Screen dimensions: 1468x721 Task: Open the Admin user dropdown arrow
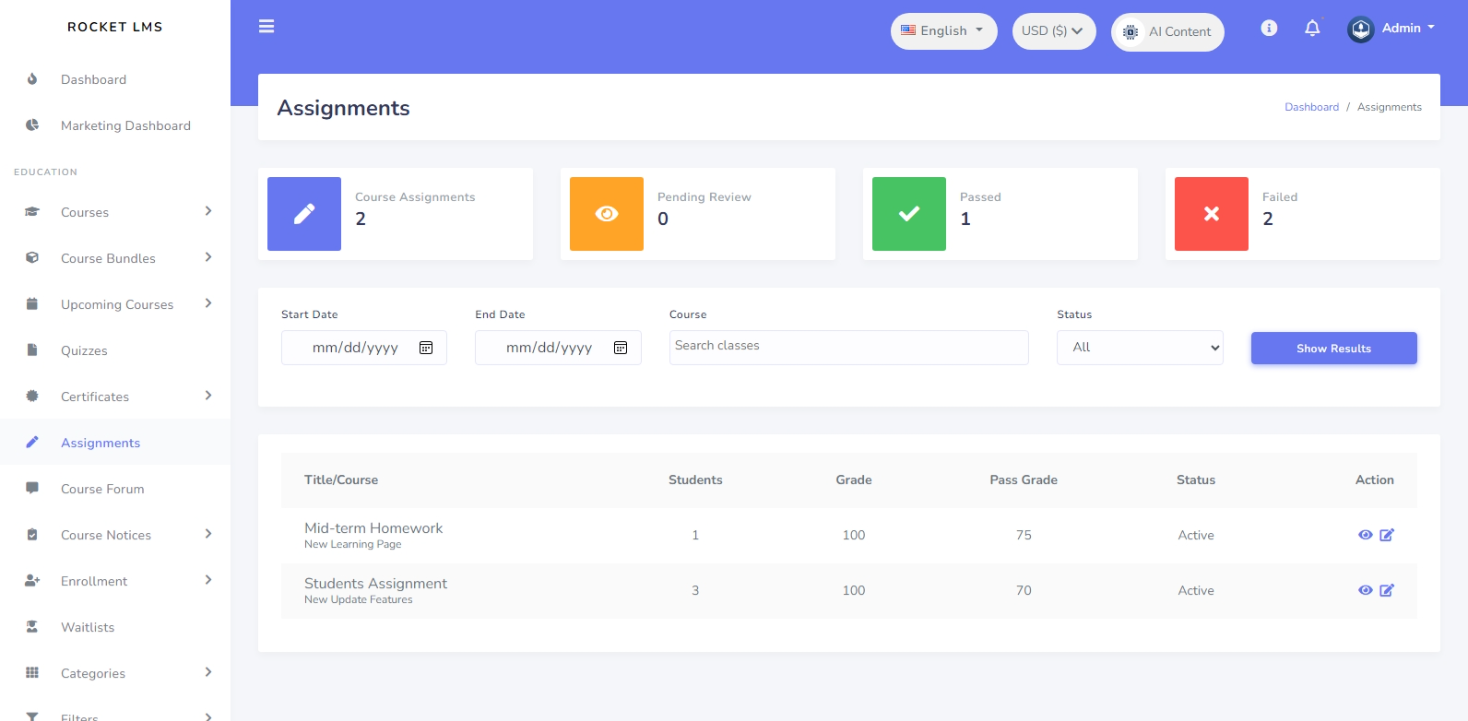pyautogui.click(x=1431, y=28)
